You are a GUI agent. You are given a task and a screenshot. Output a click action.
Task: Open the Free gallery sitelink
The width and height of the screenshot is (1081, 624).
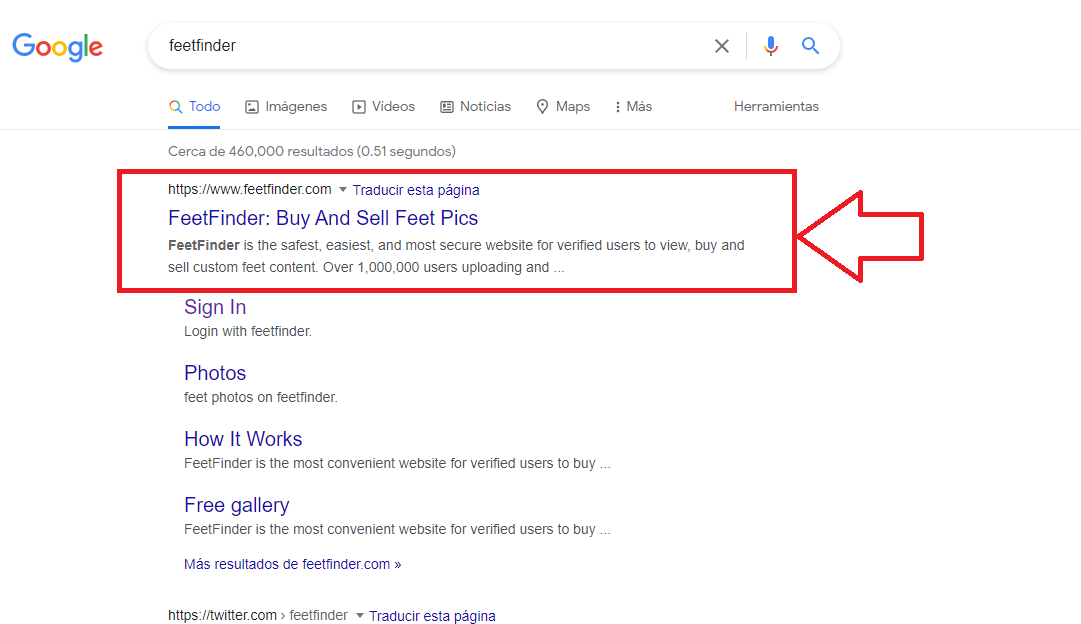(236, 505)
